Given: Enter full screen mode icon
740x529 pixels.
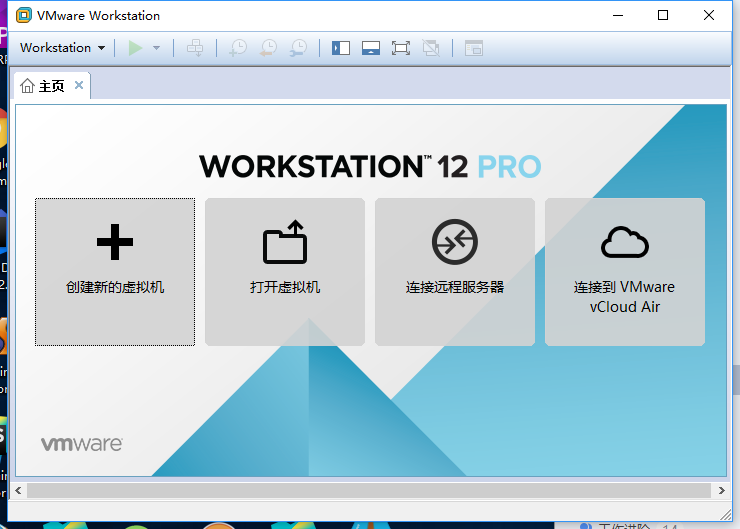Looking at the screenshot, I should tap(401, 48).
